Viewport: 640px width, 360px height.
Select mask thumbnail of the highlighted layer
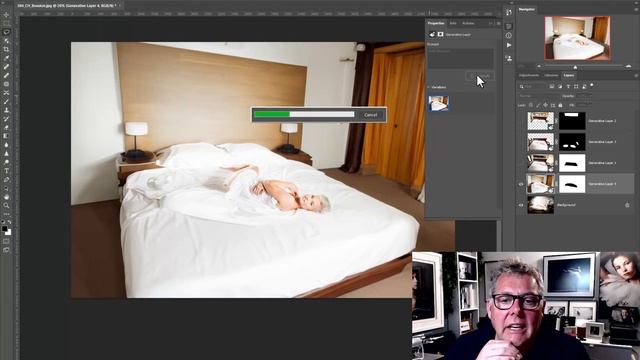tap(572, 184)
